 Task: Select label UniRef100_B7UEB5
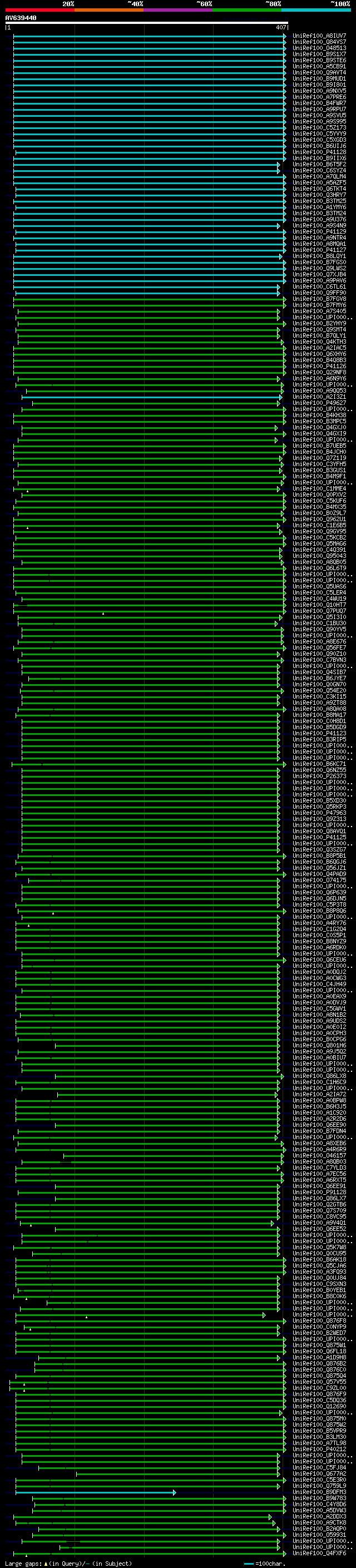[319, 446]
